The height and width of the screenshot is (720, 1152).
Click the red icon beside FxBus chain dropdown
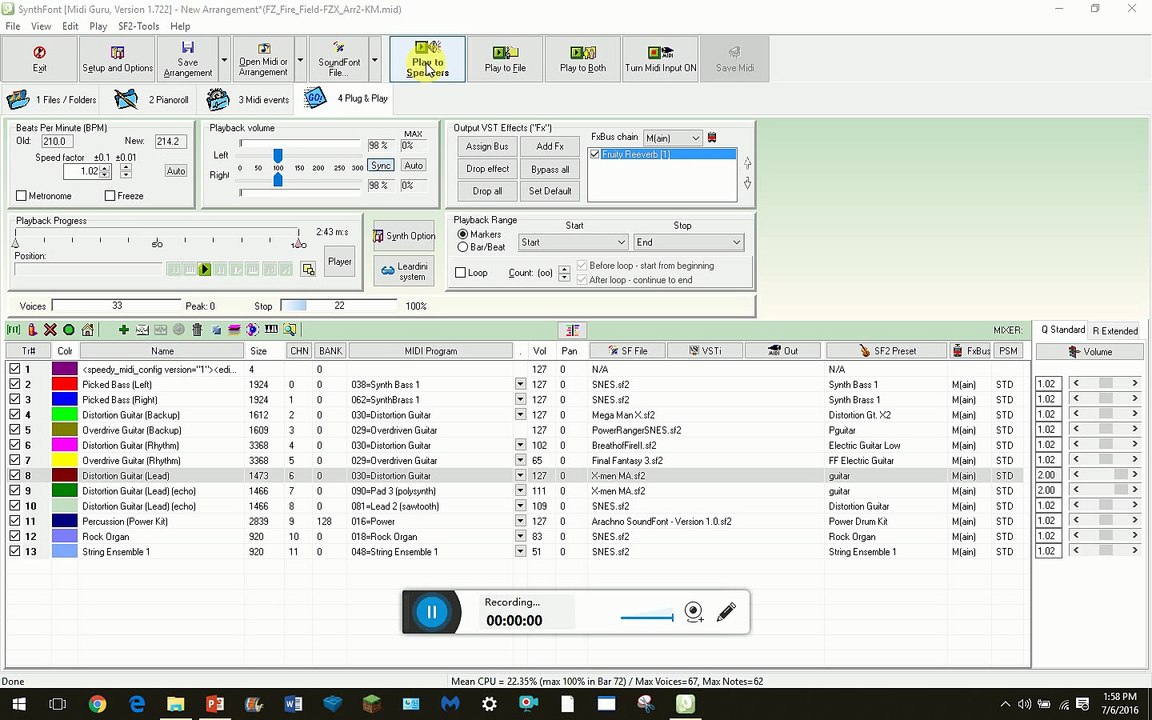tap(711, 137)
